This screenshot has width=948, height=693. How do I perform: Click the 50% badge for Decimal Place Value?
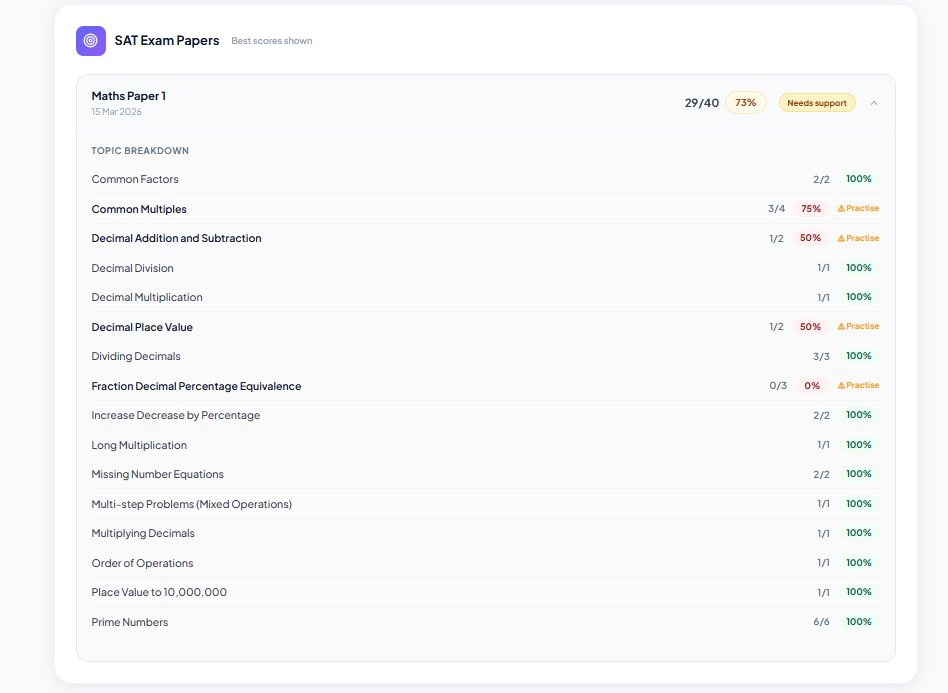810,327
